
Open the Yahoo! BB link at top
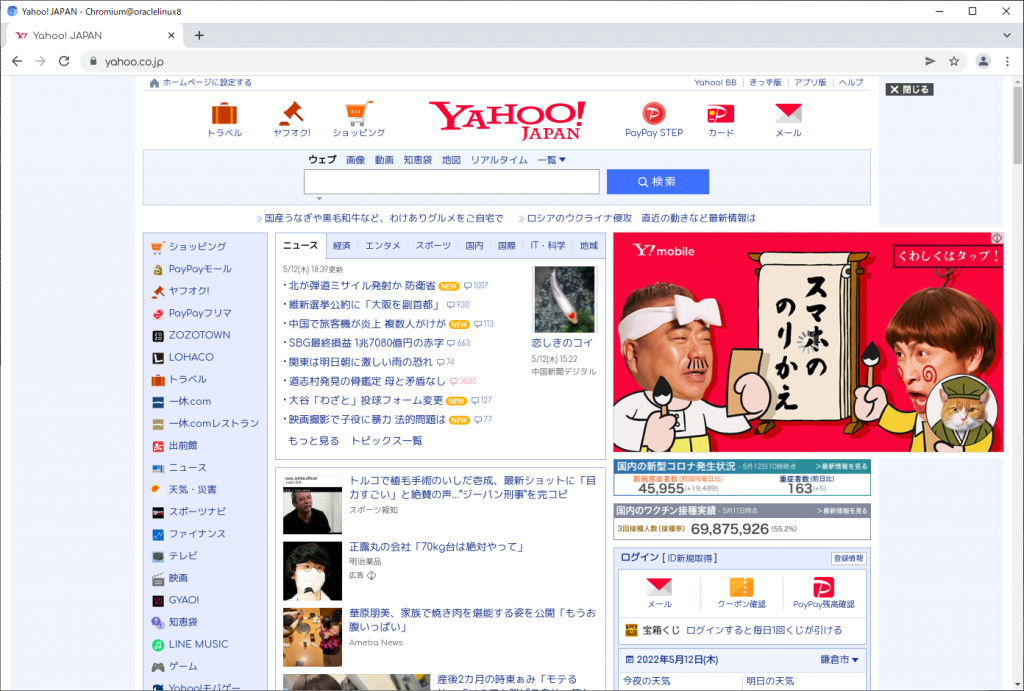tap(715, 82)
